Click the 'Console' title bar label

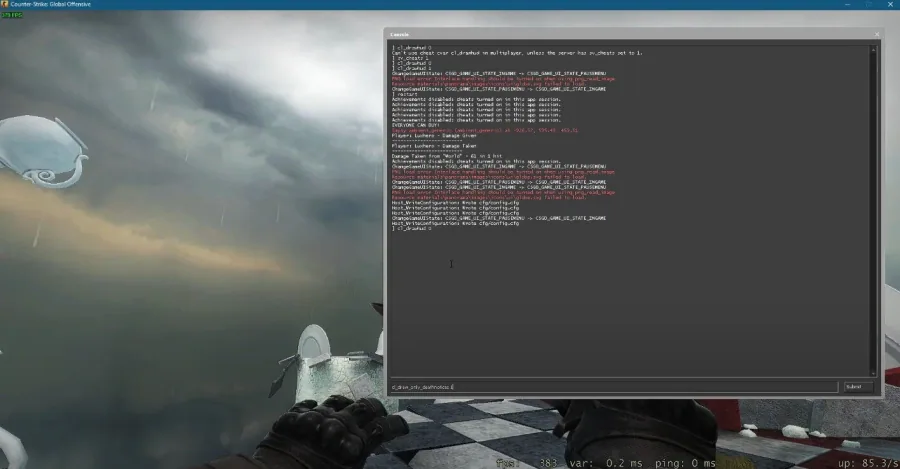pyautogui.click(x=399, y=34)
